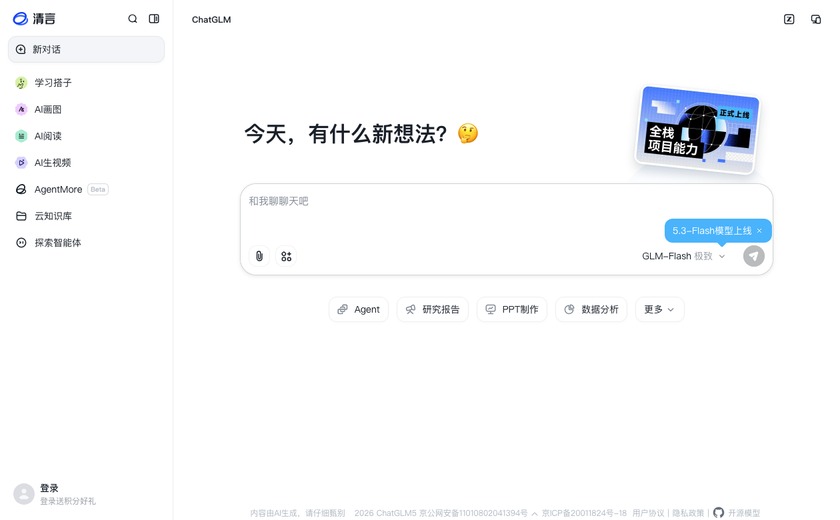Open the 京ICP备 record link
Image resolution: width=840 pixels, height=520 pixels.
click(x=584, y=513)
